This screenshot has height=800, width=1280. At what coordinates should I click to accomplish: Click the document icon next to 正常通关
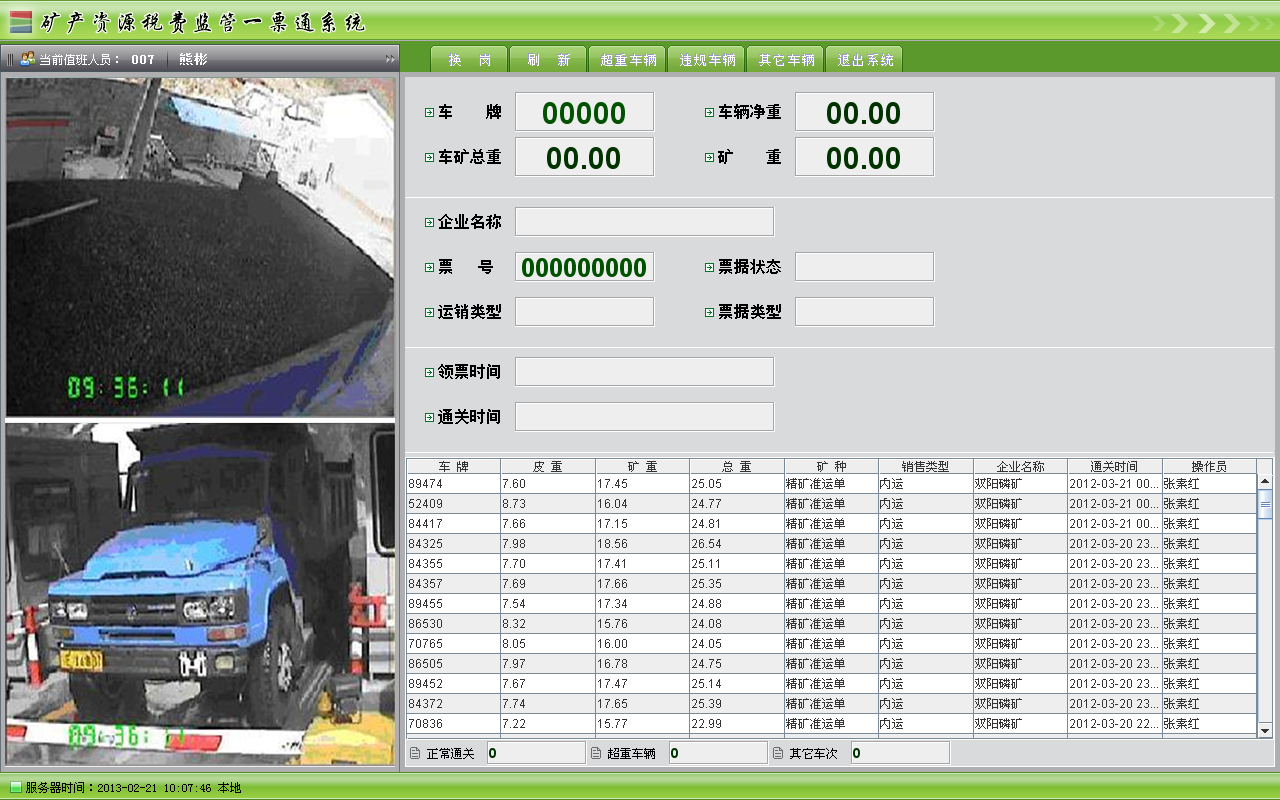tap(415, 754)
